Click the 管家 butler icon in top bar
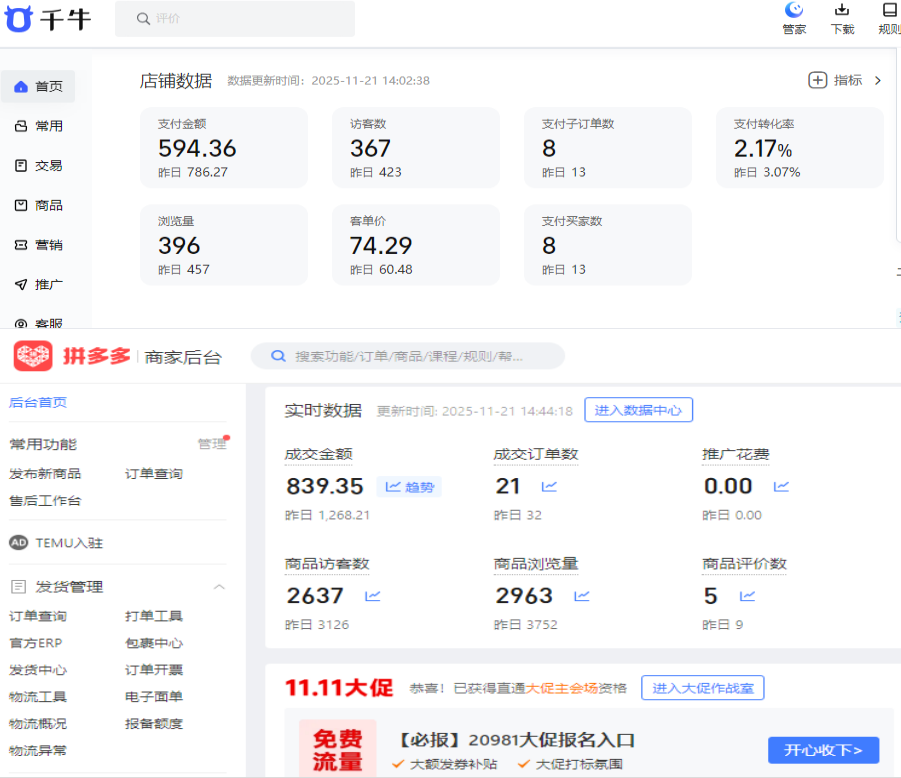 (794, 11)
